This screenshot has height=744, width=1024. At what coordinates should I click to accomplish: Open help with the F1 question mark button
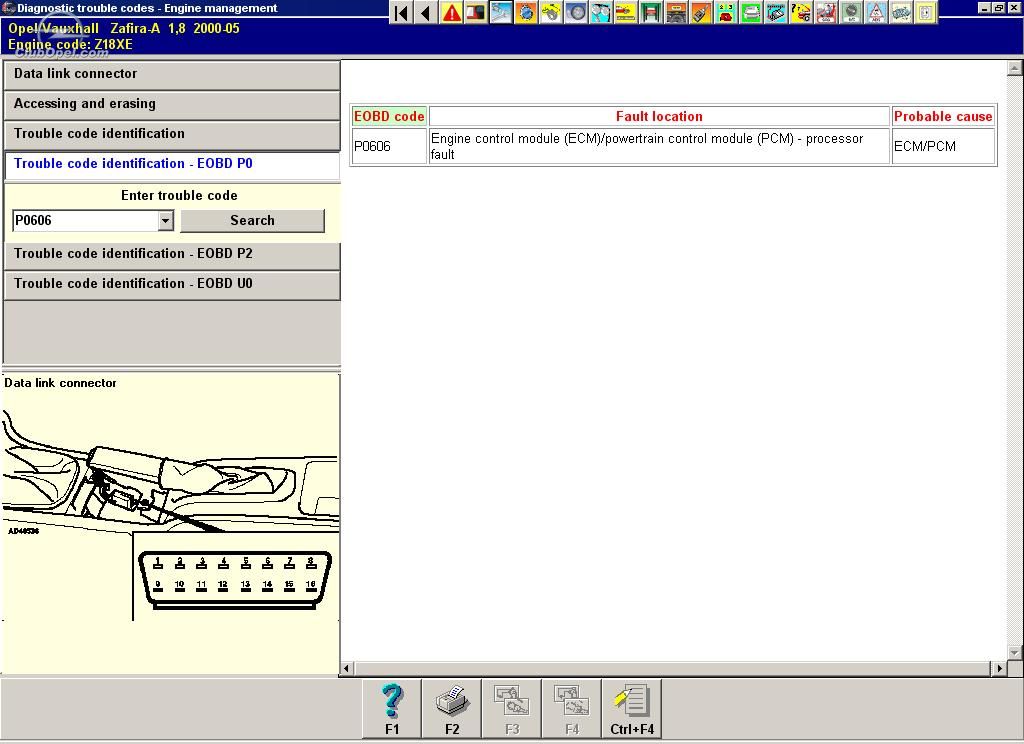[x=392, y=709]
